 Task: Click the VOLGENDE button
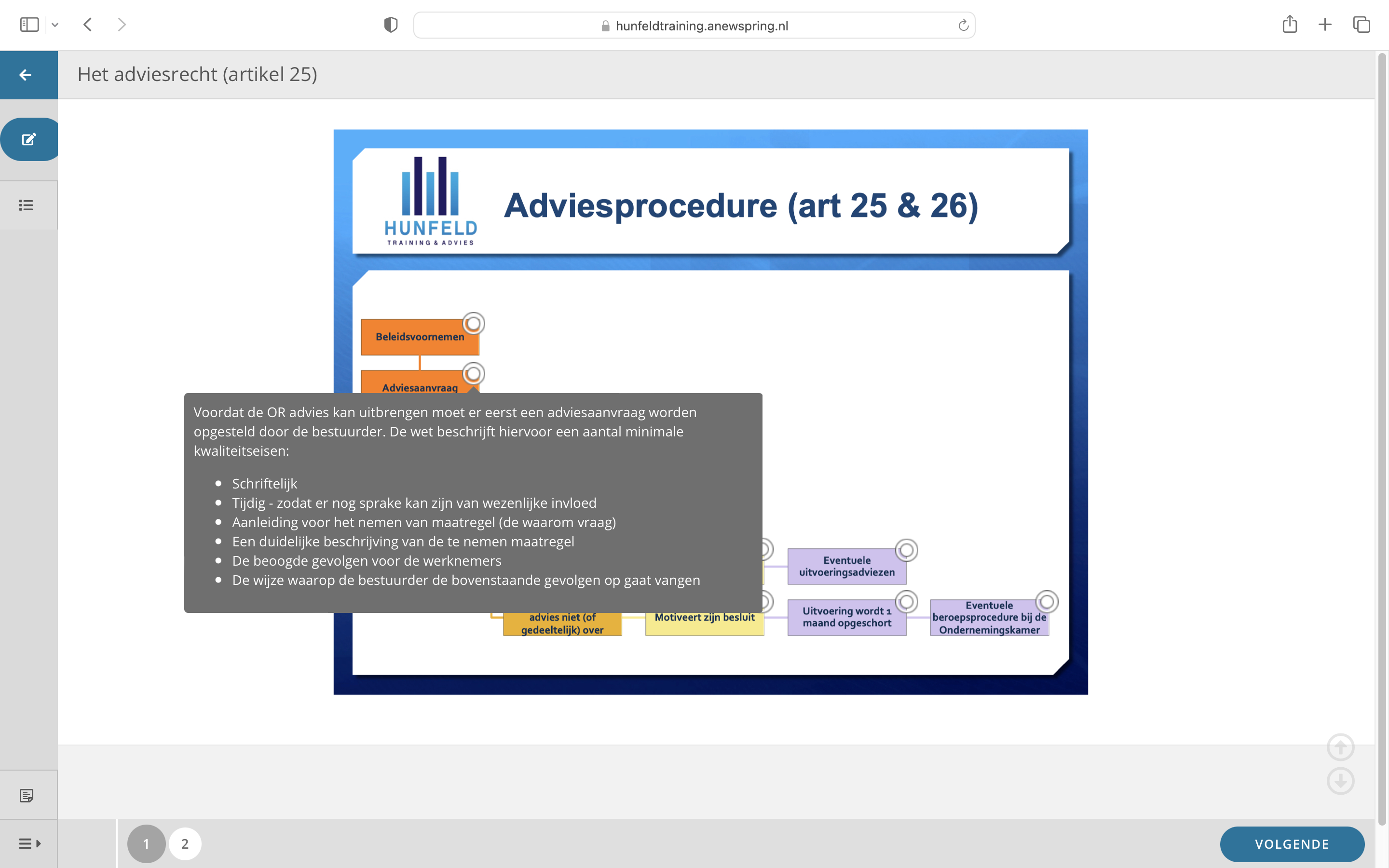tap(1292, 844)
